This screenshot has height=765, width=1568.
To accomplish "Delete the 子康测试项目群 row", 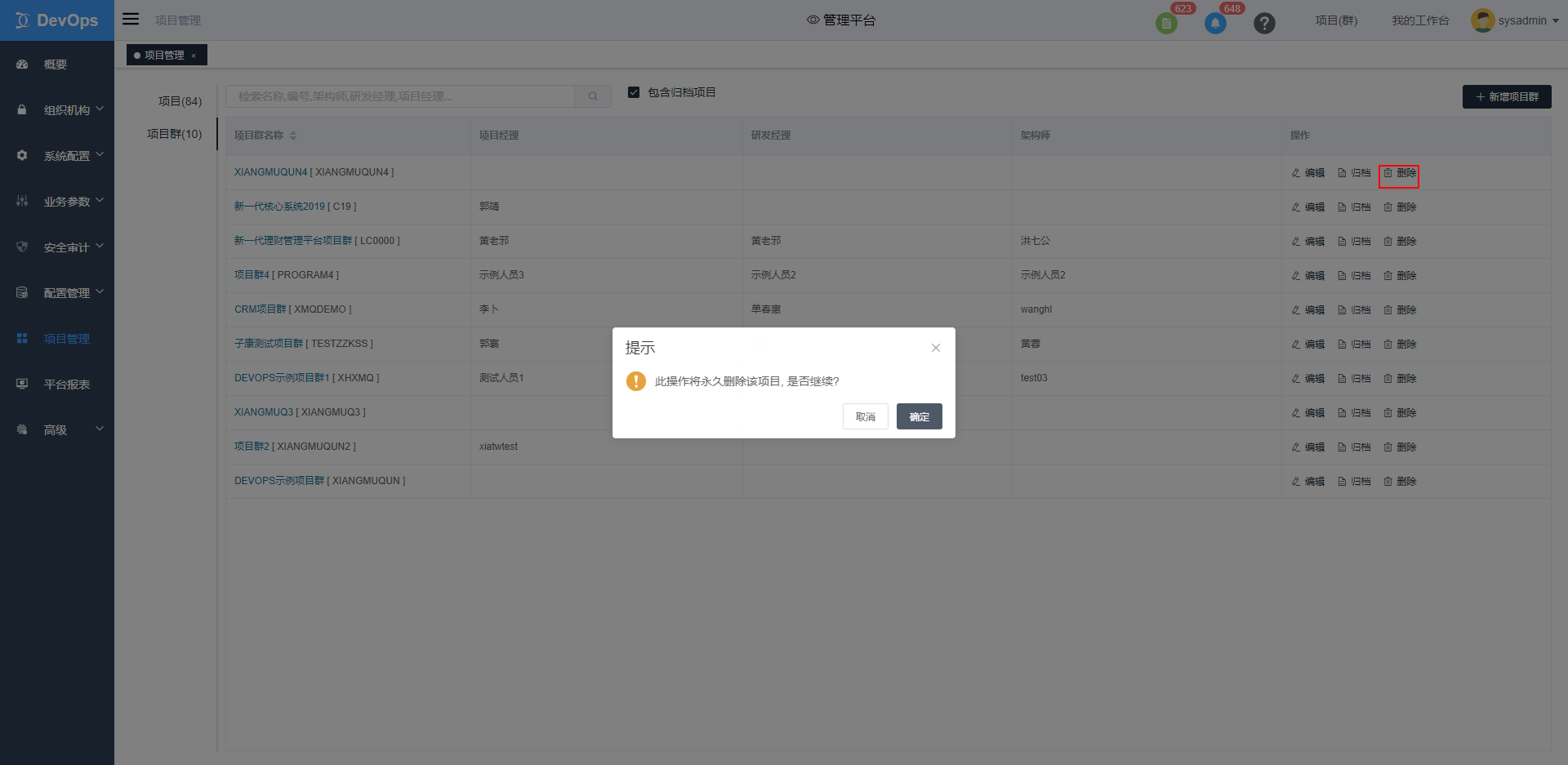I will click(x=1399, y=345).
